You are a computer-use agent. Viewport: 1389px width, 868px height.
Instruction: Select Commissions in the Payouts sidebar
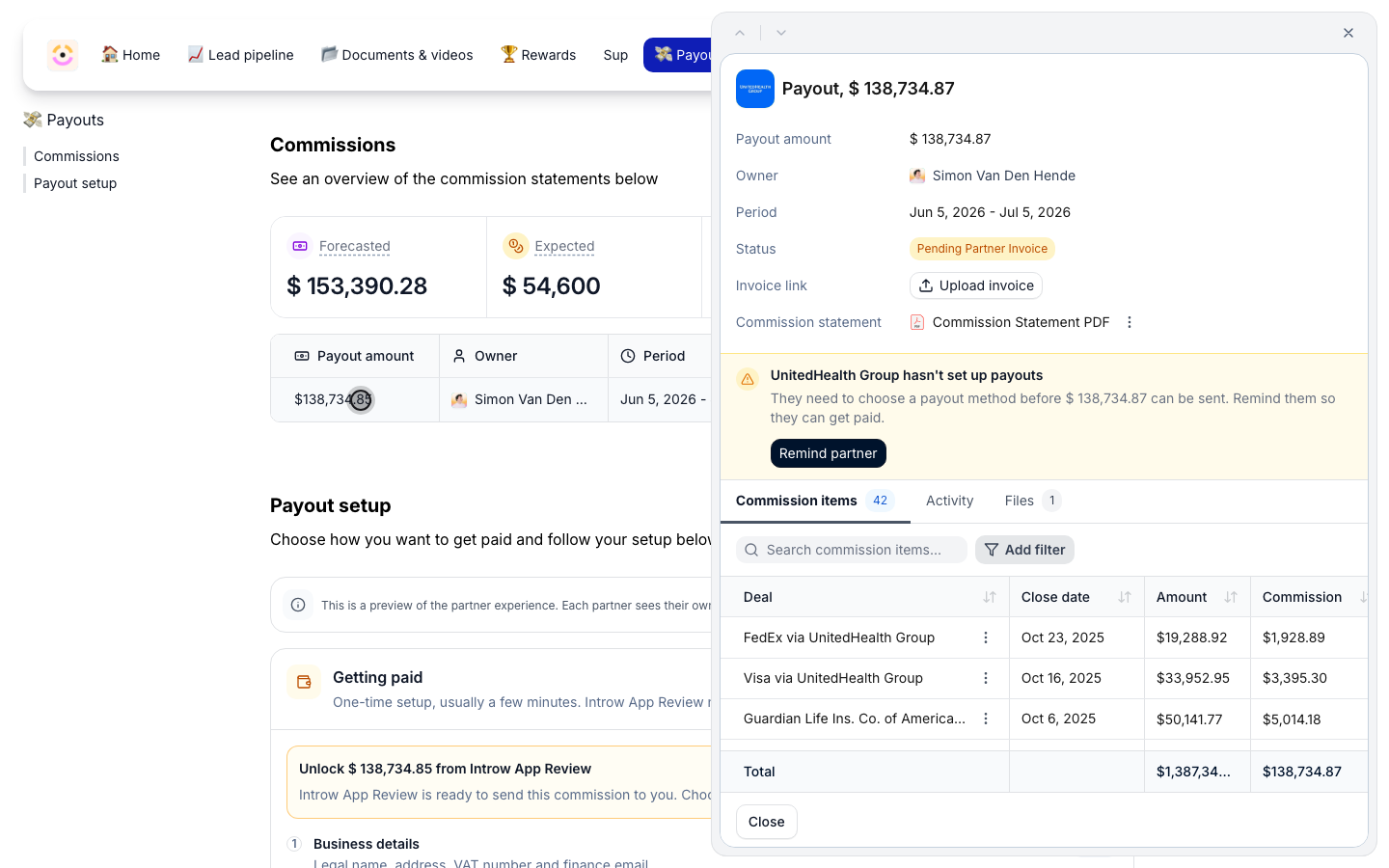(76, 156)
